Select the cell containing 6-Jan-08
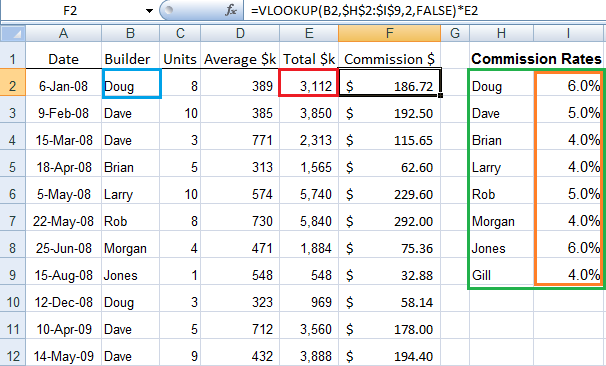This screenshot has width=606, height=366. click(x=63, y=82)
